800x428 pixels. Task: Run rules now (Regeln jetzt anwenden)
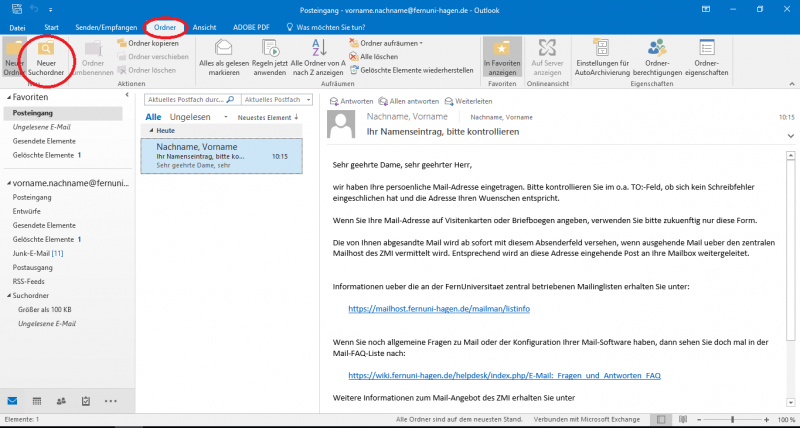pos(270,58)
